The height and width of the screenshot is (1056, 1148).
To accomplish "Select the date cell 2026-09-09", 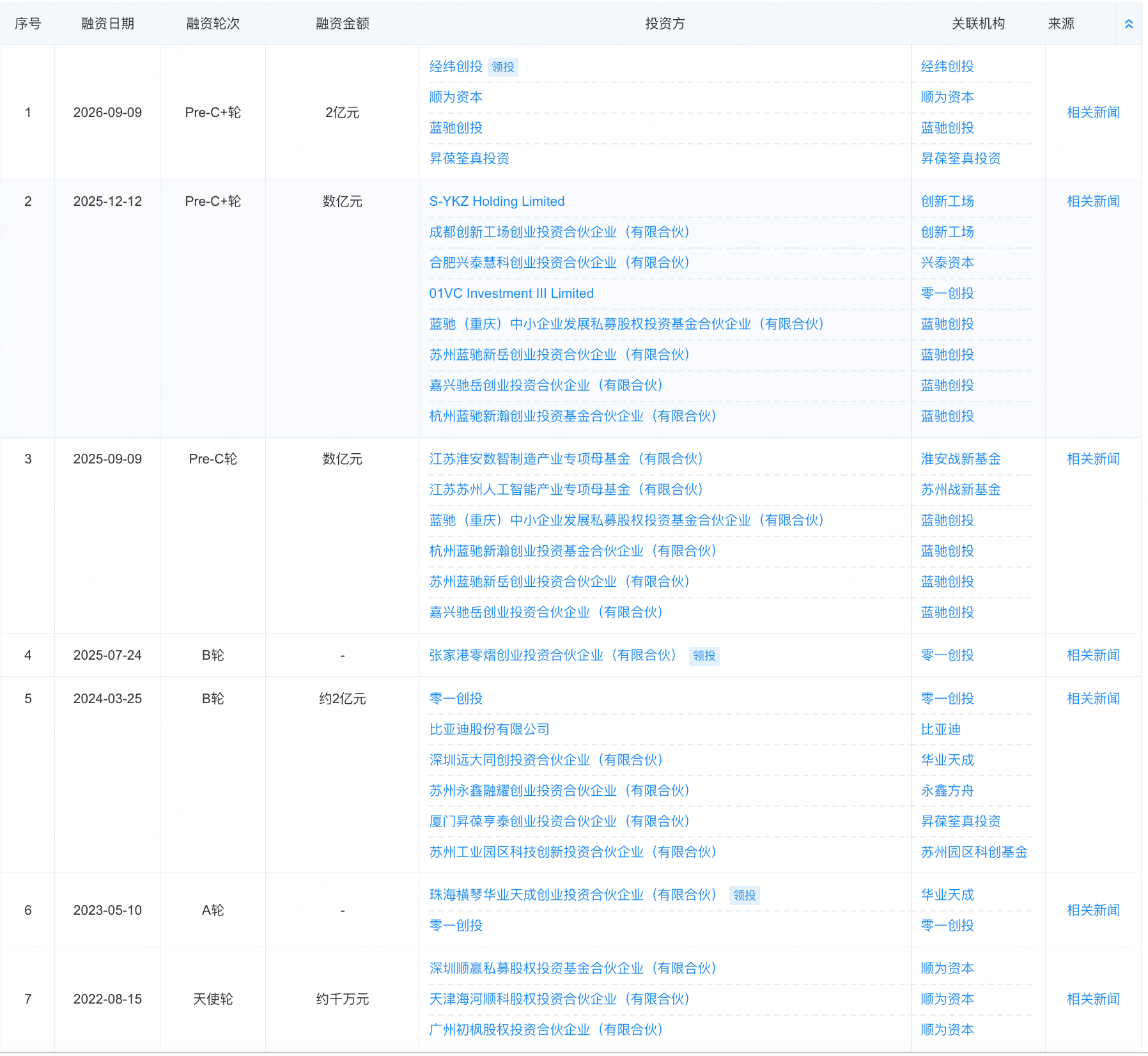I will click(x=107, y=113).
